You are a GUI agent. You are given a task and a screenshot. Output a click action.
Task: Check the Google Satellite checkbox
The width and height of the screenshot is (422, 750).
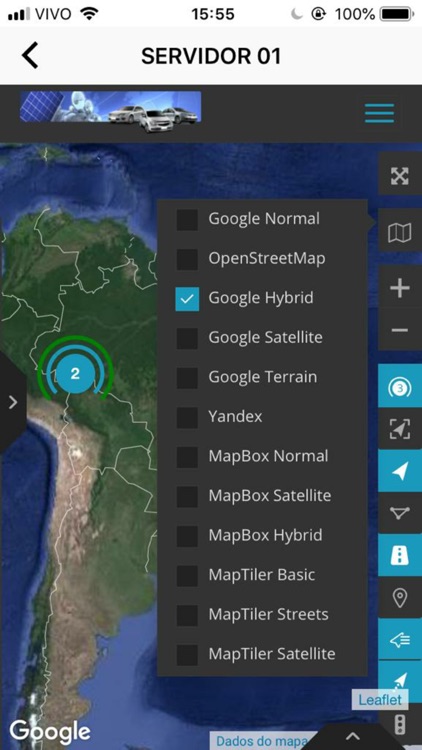(x=187, y=338)
